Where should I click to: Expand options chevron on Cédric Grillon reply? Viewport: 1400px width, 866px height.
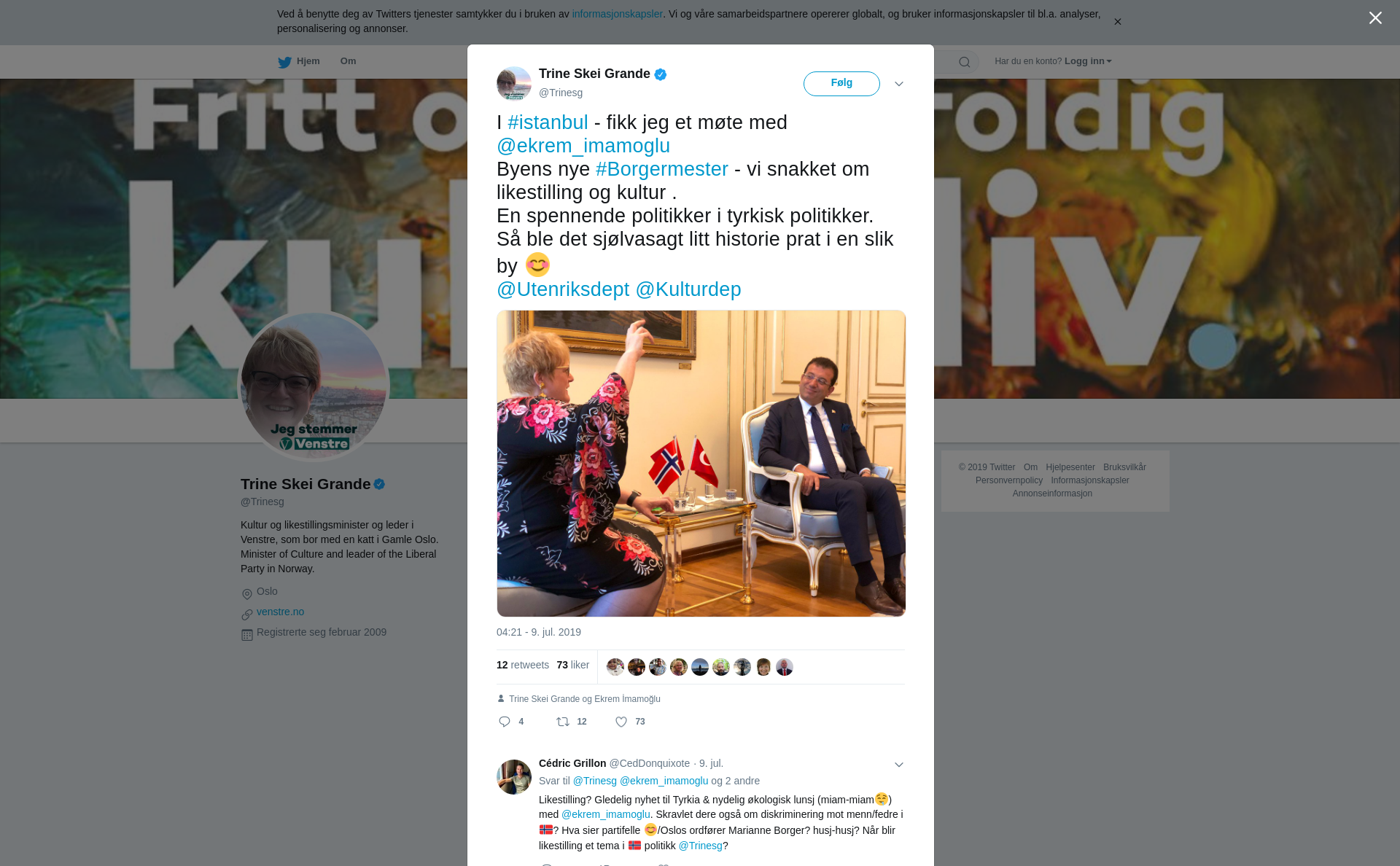[899, 765]
